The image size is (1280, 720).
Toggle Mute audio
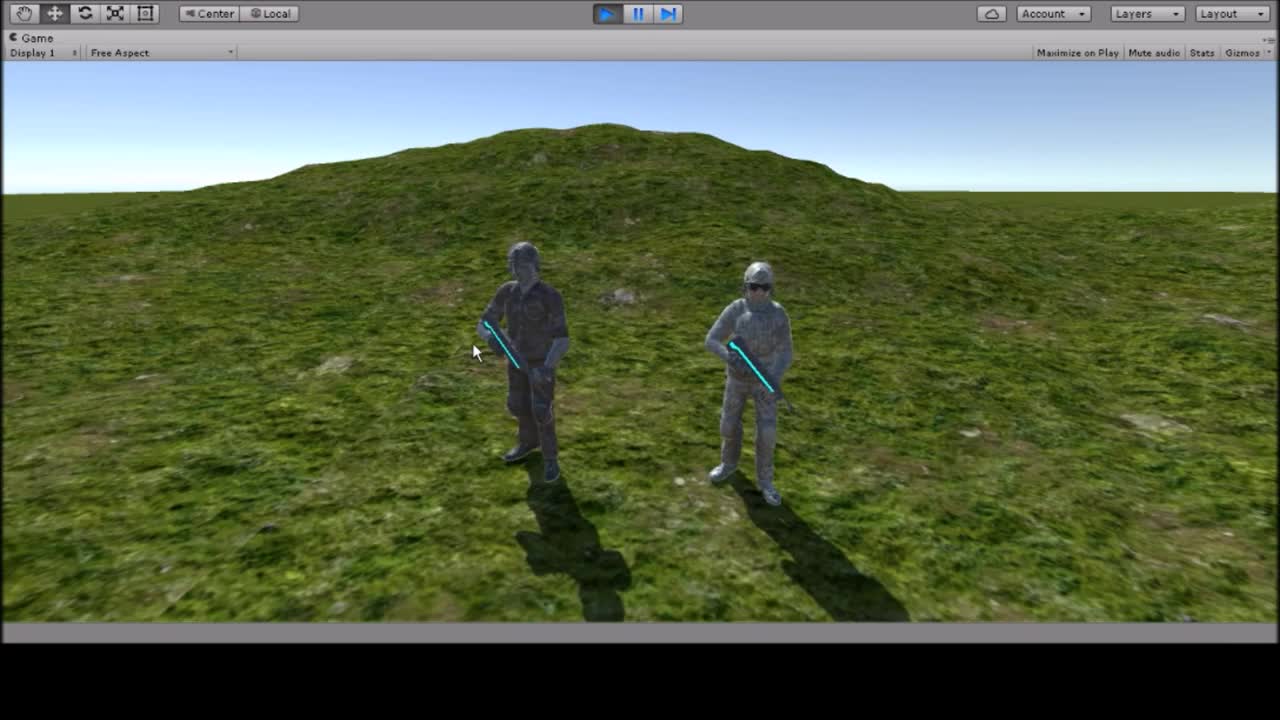pyautogui.click(x=1154, y=53)
